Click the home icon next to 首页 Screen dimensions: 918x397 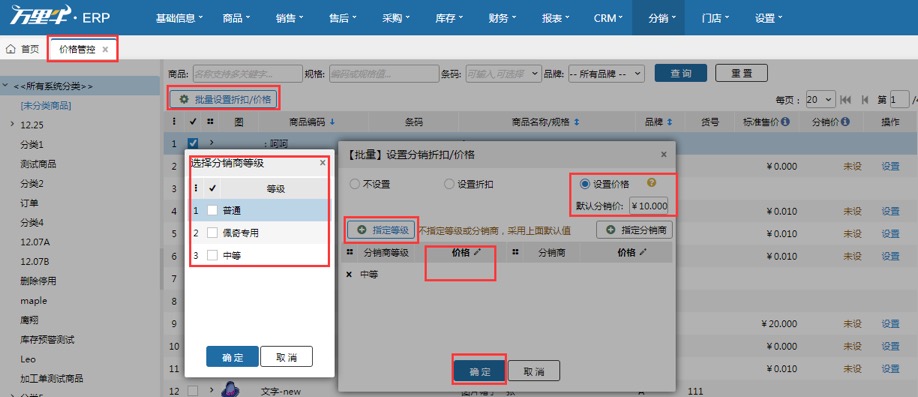click(x=11, y=49)
